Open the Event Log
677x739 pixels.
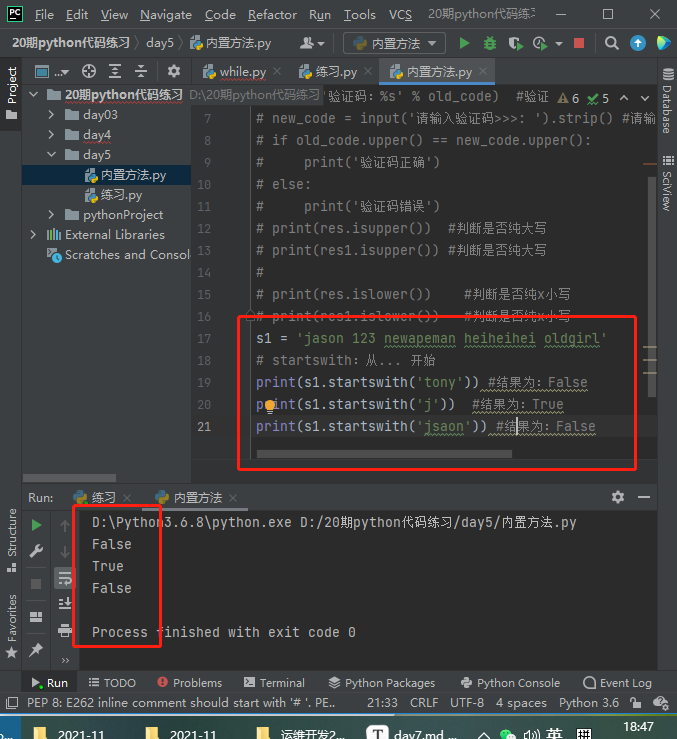pos(618,683)
